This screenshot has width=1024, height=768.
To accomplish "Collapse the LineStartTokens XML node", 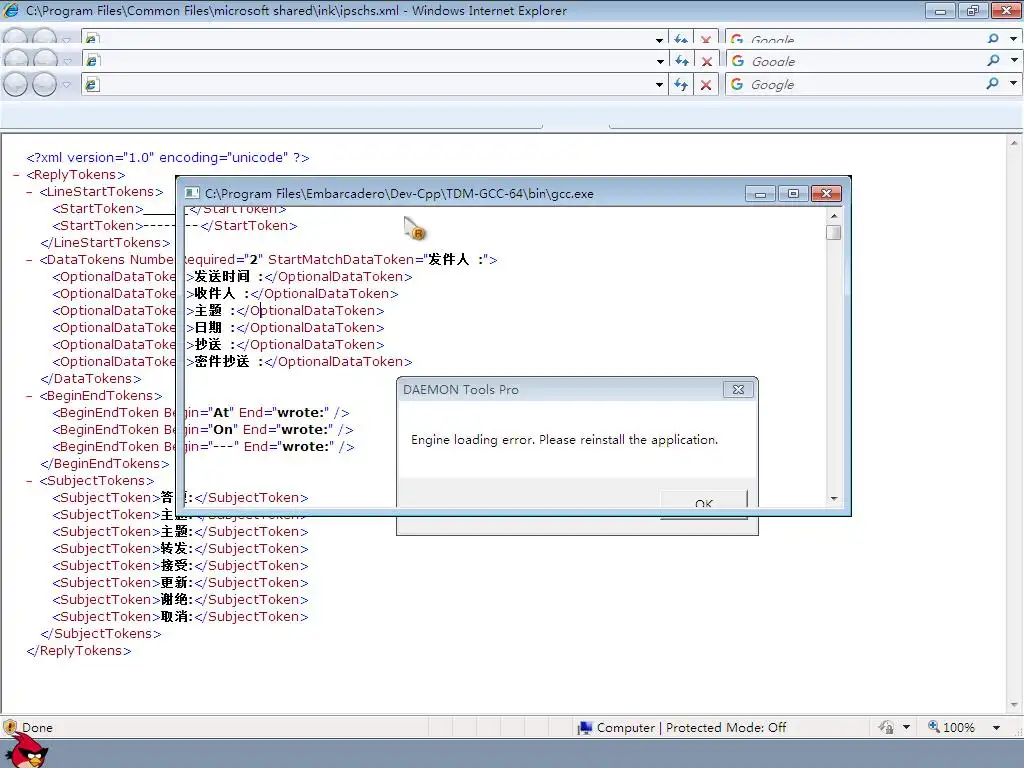I will tap(29, 192).
